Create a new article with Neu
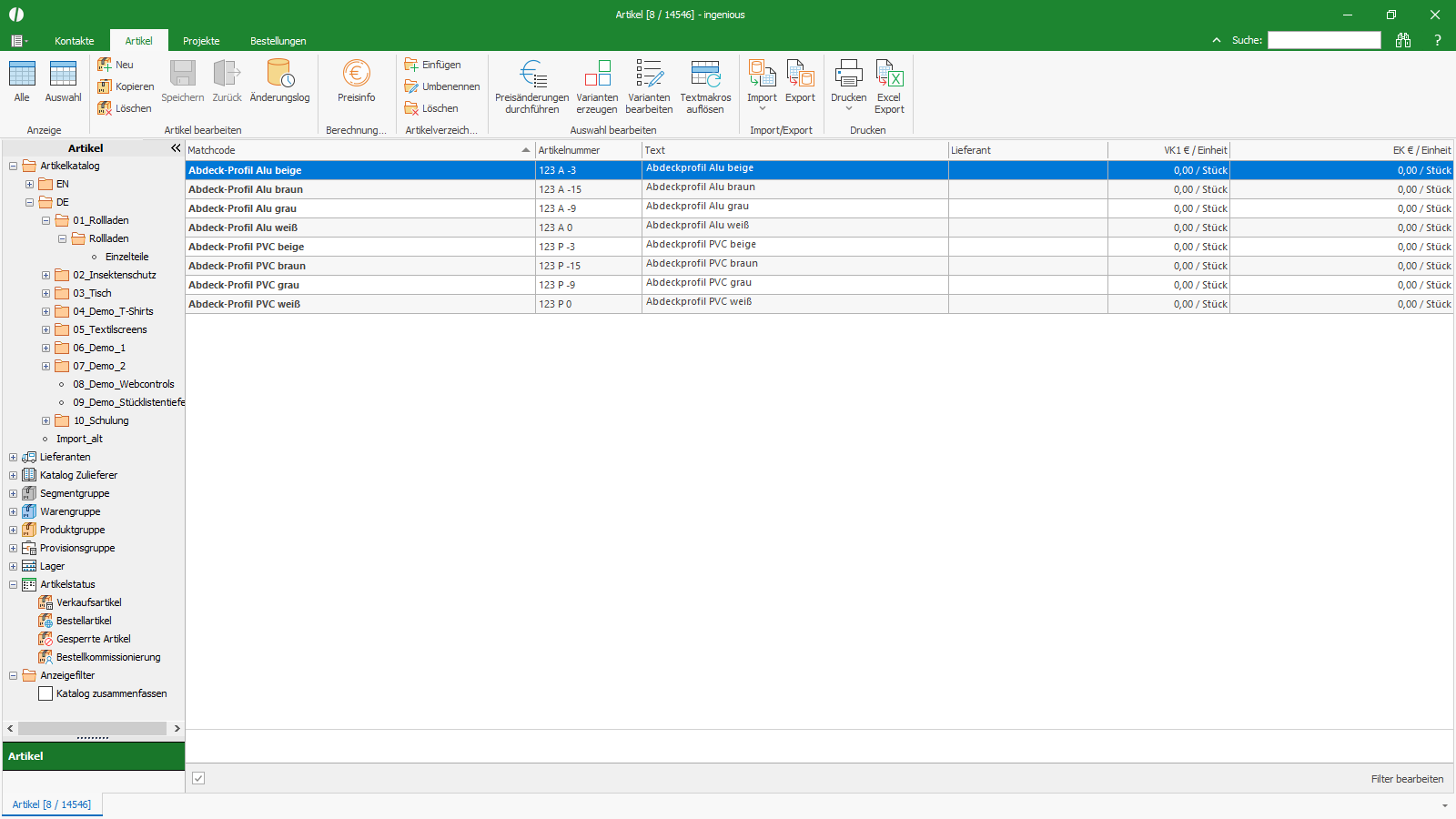1456x819 pixels. [116, 65]
